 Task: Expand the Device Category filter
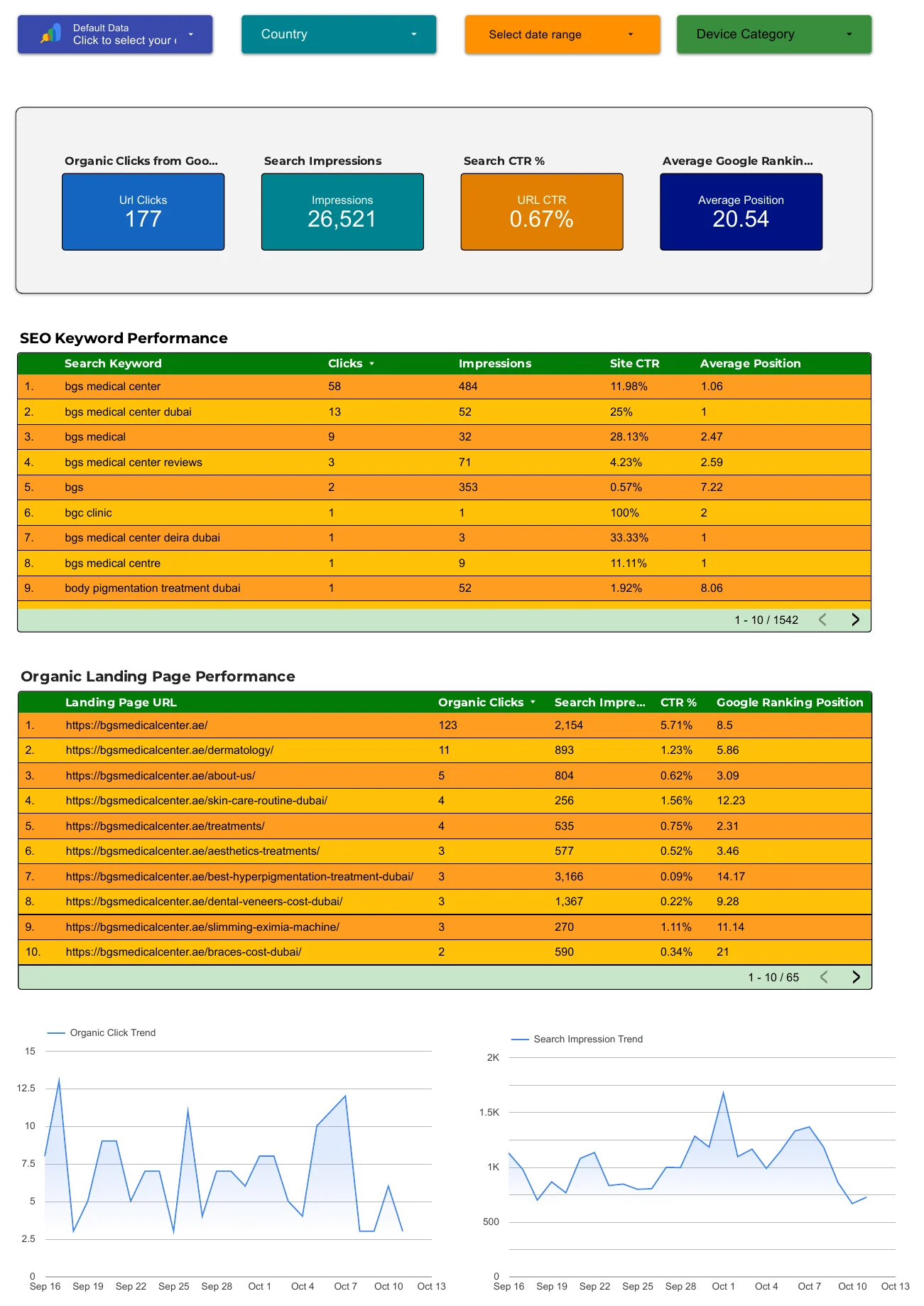pyautogui.click(x=774, y=34)
